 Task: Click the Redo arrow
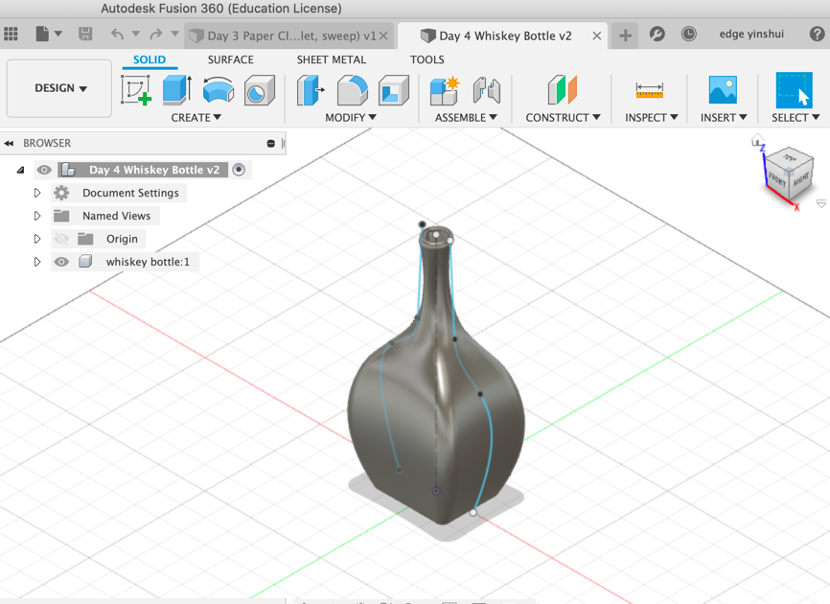click(x=156, y=34)
